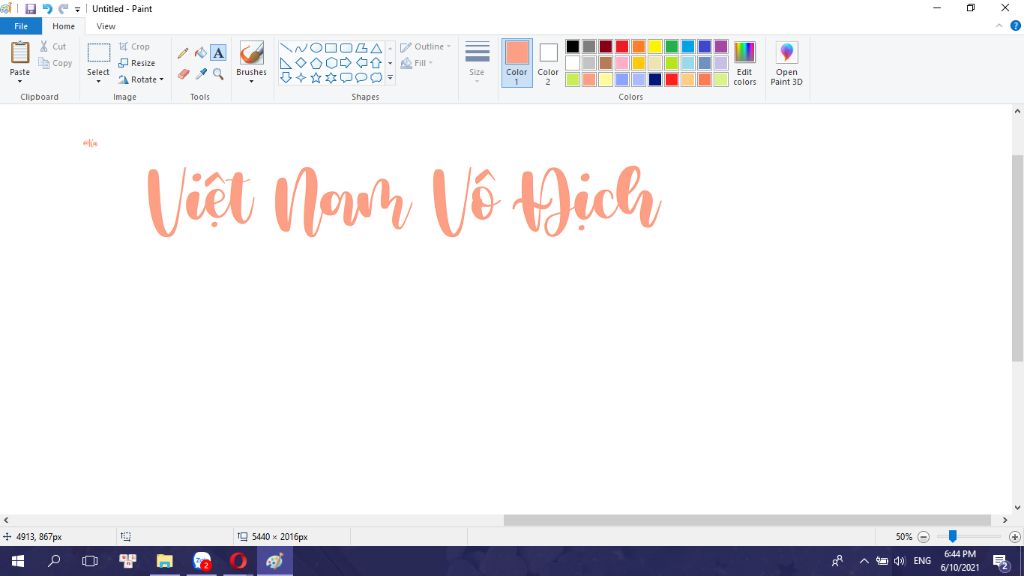
Task: Click the vertical scrollbar thumb
Action: click(1017, 258)
